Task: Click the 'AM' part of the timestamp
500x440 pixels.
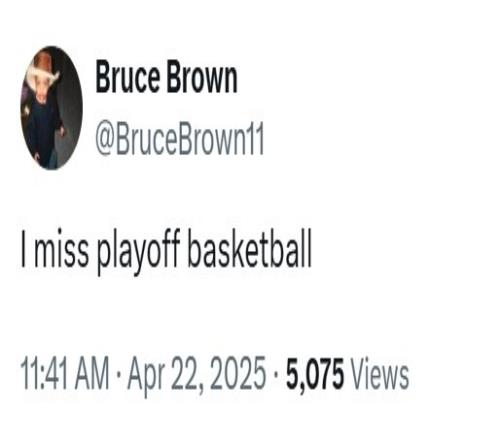Action: (x=92, y=373)
